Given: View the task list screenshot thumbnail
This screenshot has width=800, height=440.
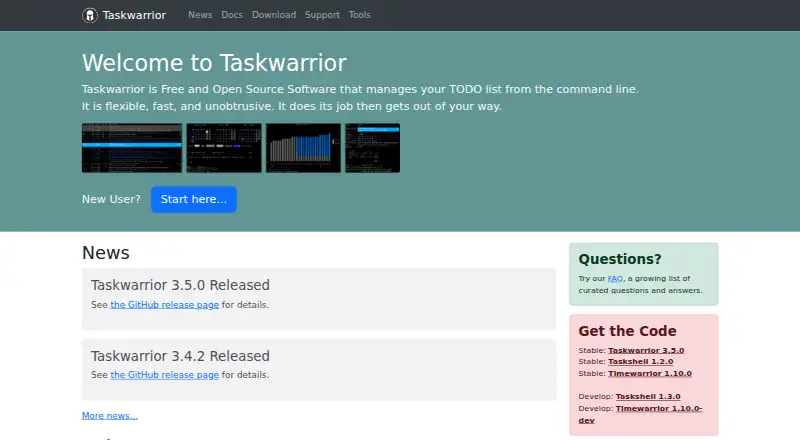Looking at the screenshot, I should 132,148.
